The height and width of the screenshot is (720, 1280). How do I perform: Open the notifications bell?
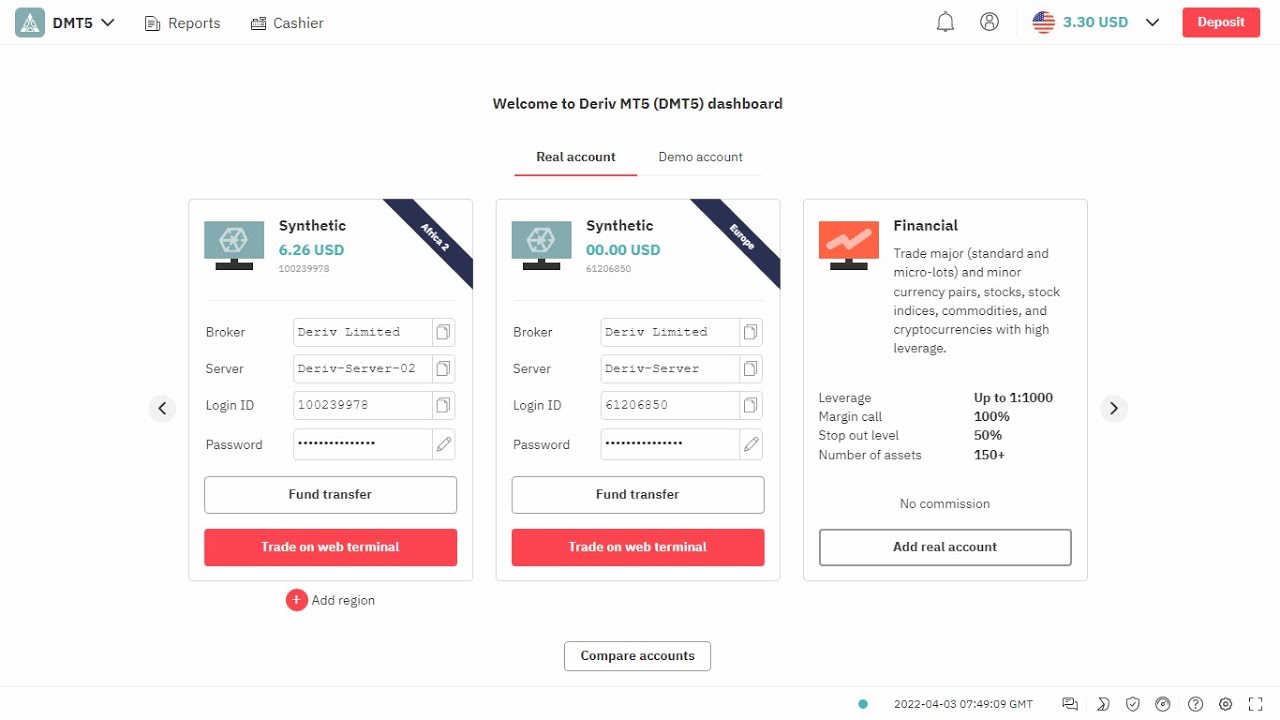945,22
